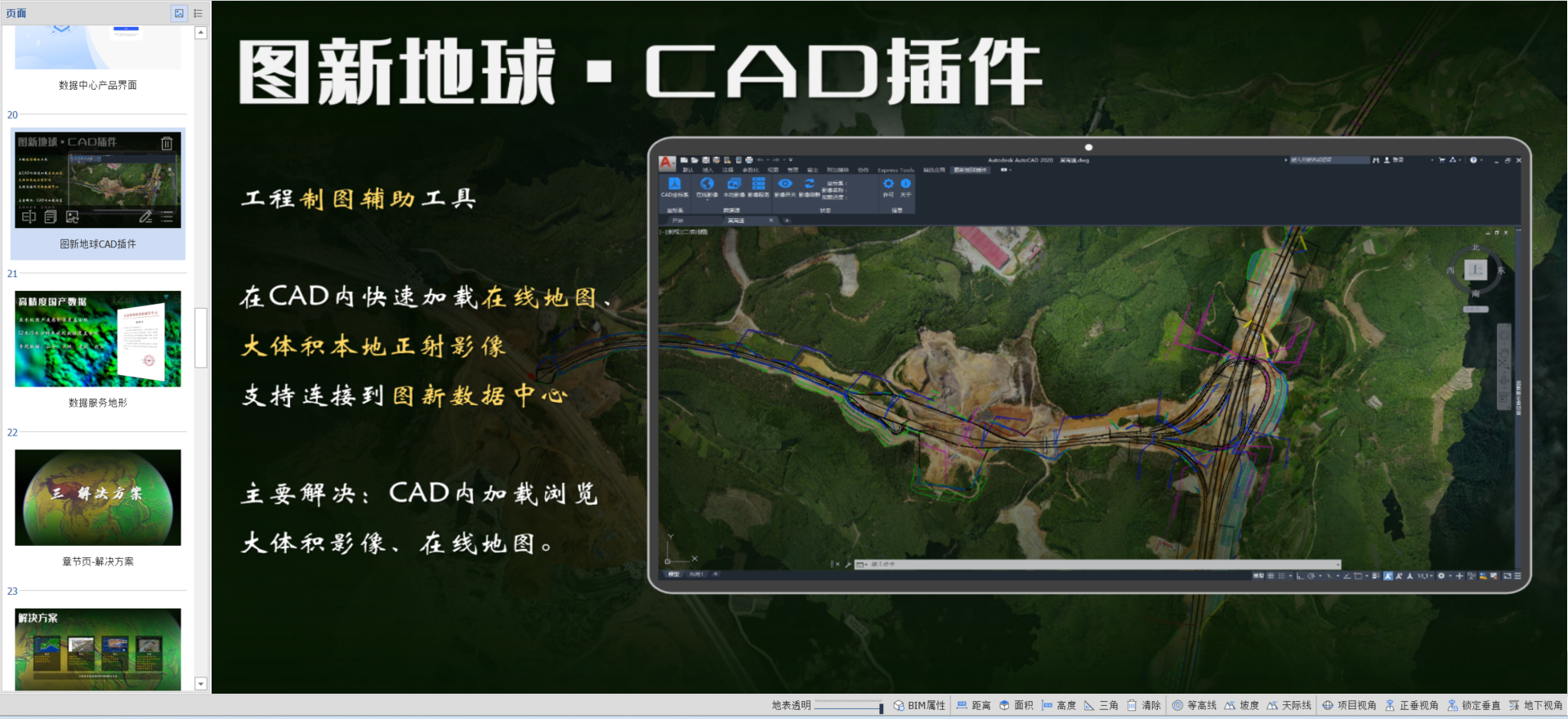Click page list scroll-down arrow
This screenshot has width=1568, height=719.
pos(201,684)
